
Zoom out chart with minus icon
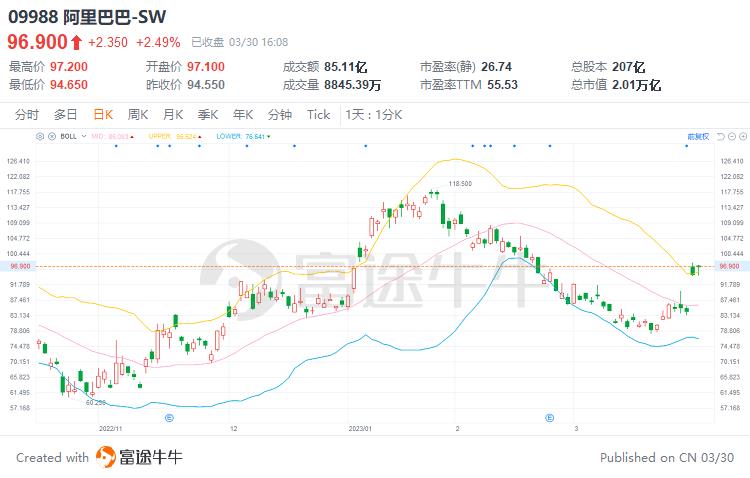(732, 137)
